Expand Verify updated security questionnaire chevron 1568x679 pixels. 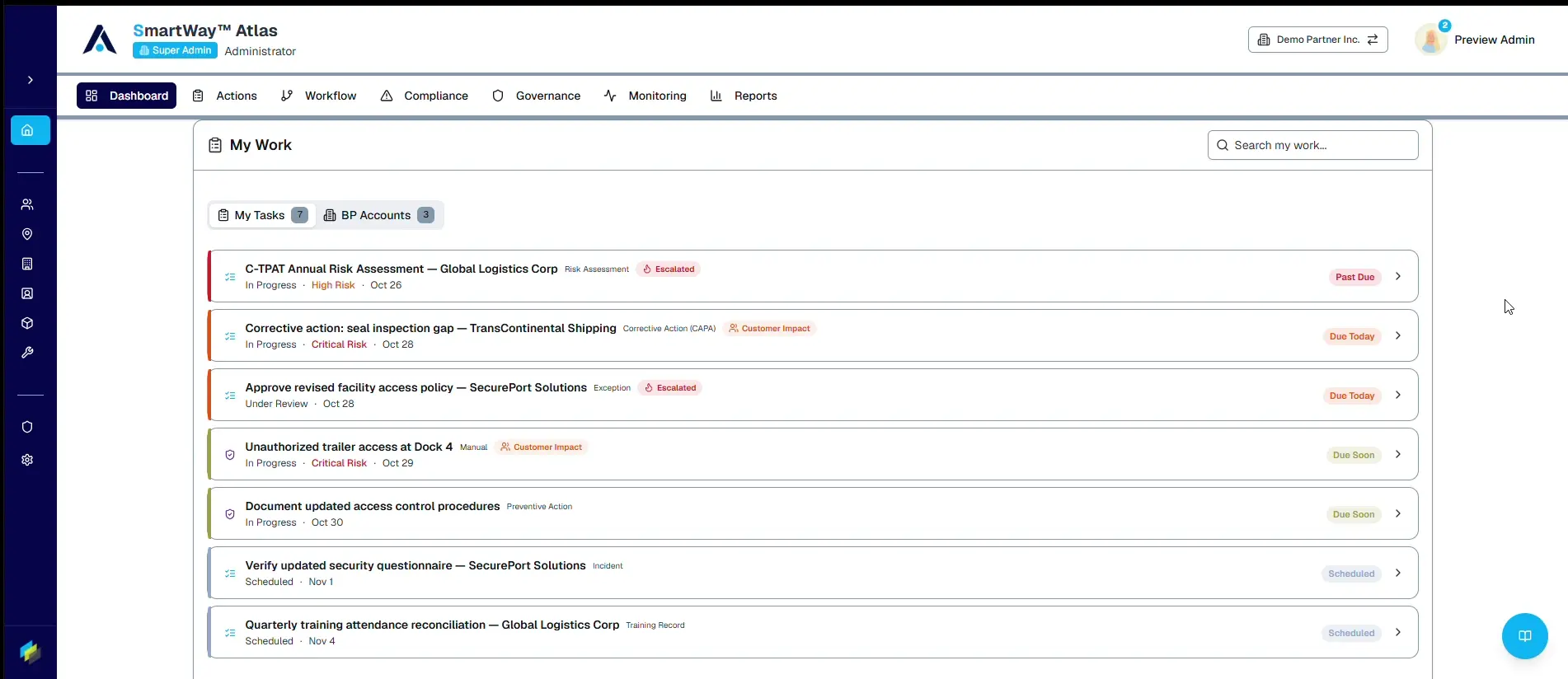1397,573
